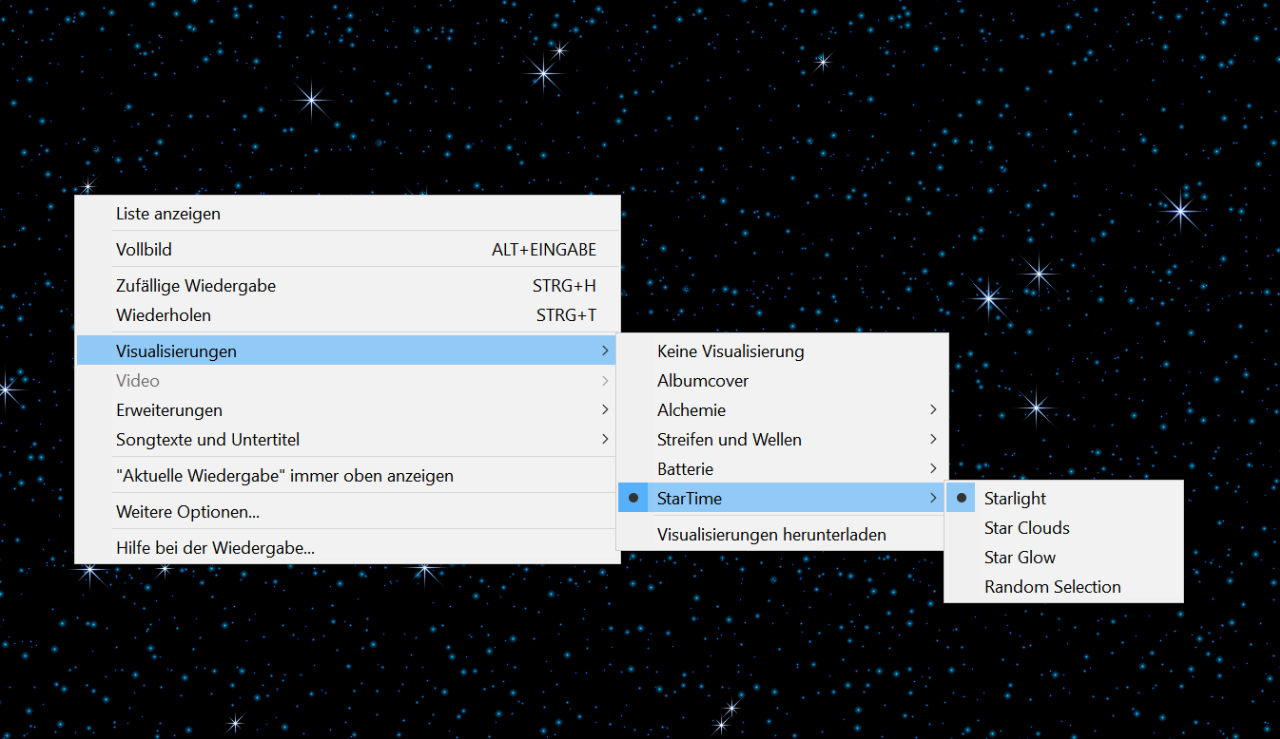Click 'Visualisierungen herunterladen' entry
1280x739 pixels.
782,534
